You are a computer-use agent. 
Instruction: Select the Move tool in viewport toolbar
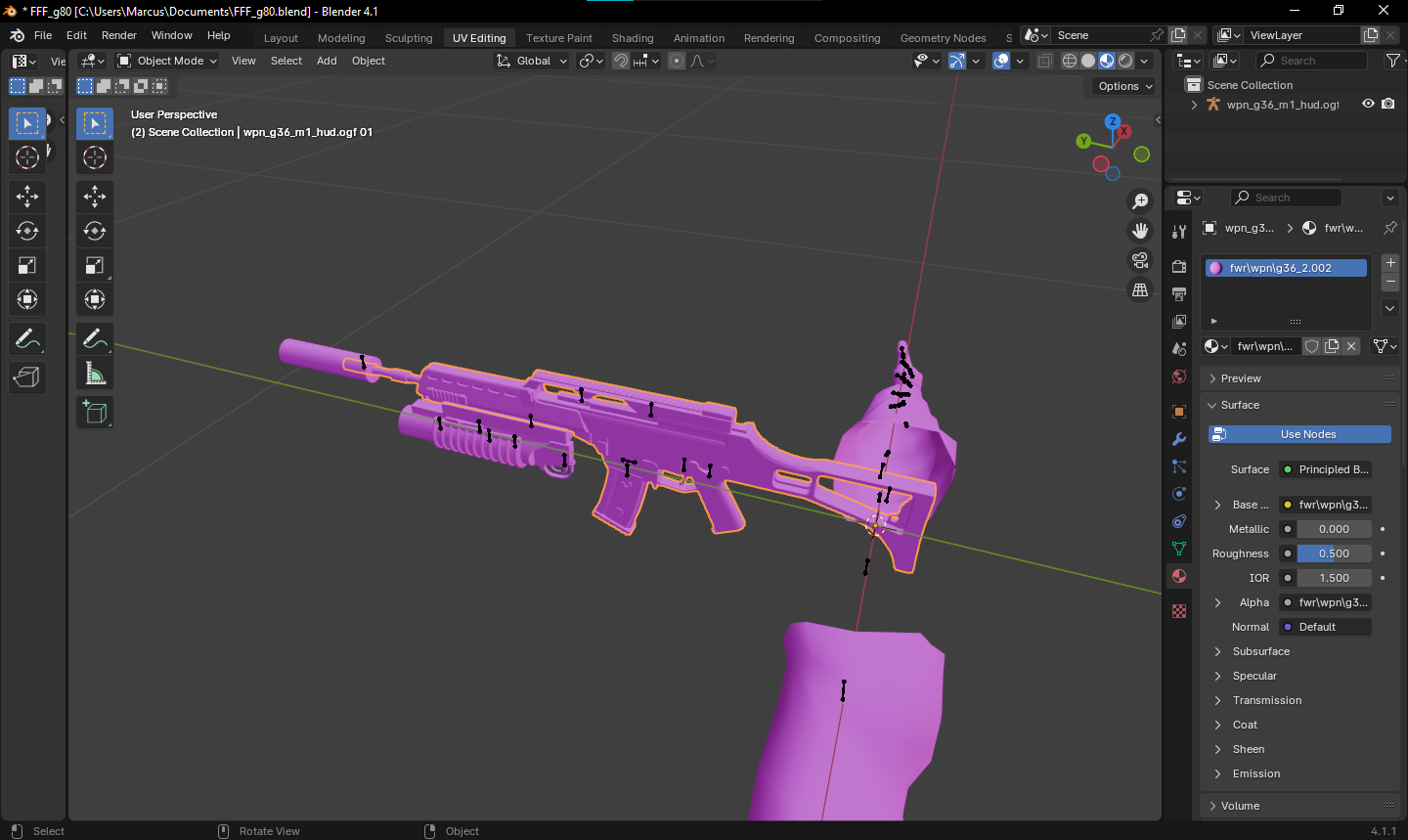point(95,197)
